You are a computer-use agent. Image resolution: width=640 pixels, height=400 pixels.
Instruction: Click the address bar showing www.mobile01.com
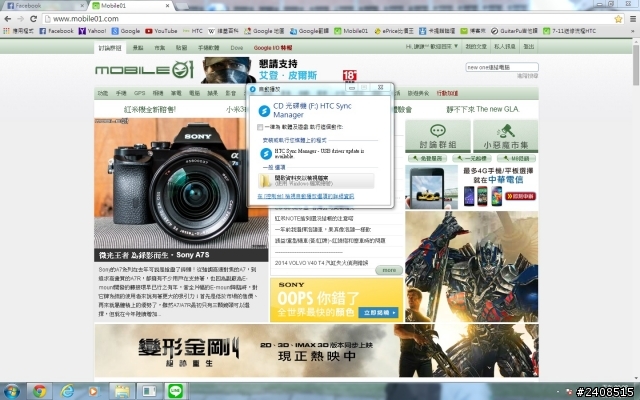[x=327, y=19]
